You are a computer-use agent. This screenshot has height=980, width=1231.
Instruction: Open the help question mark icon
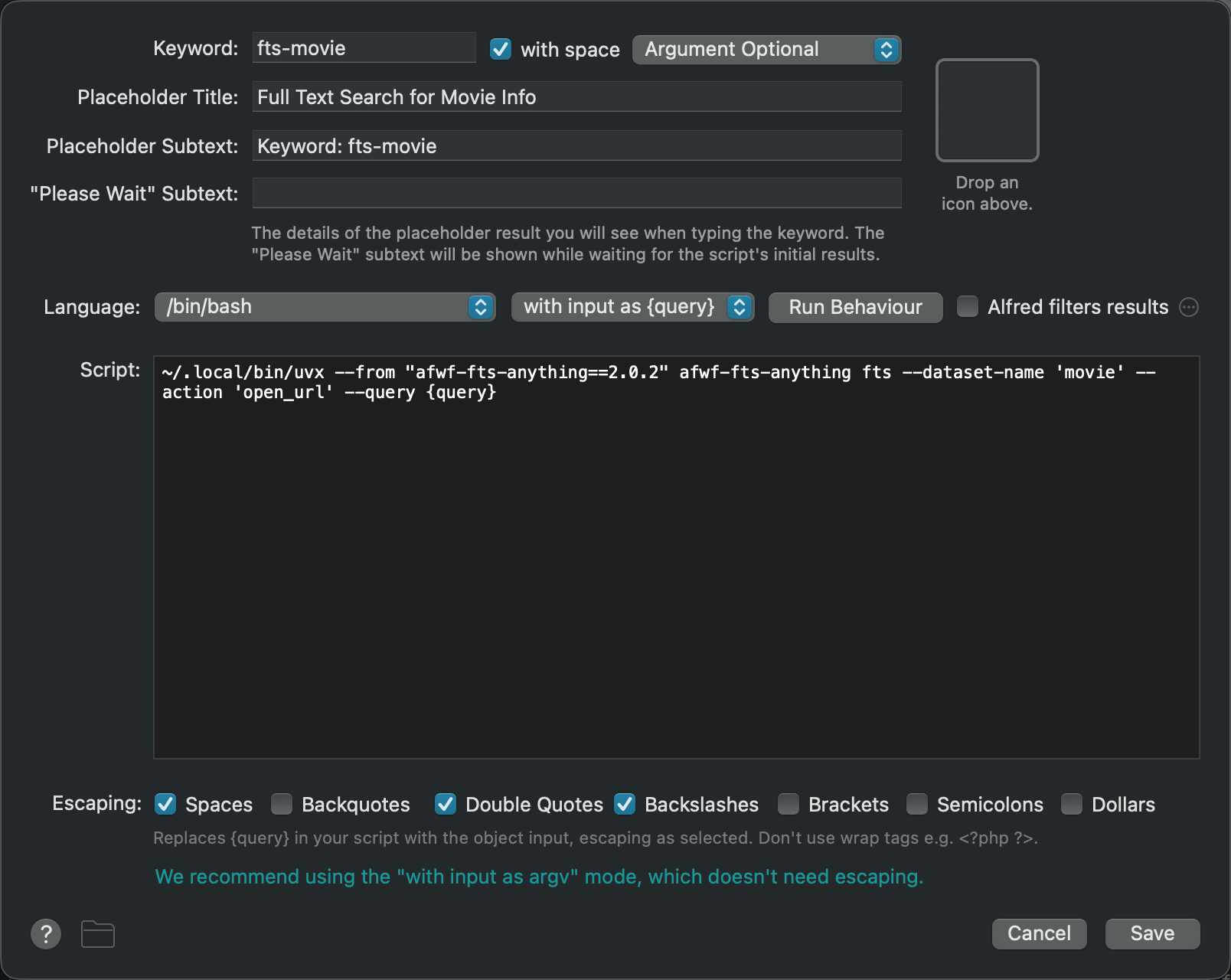point(46,934)
